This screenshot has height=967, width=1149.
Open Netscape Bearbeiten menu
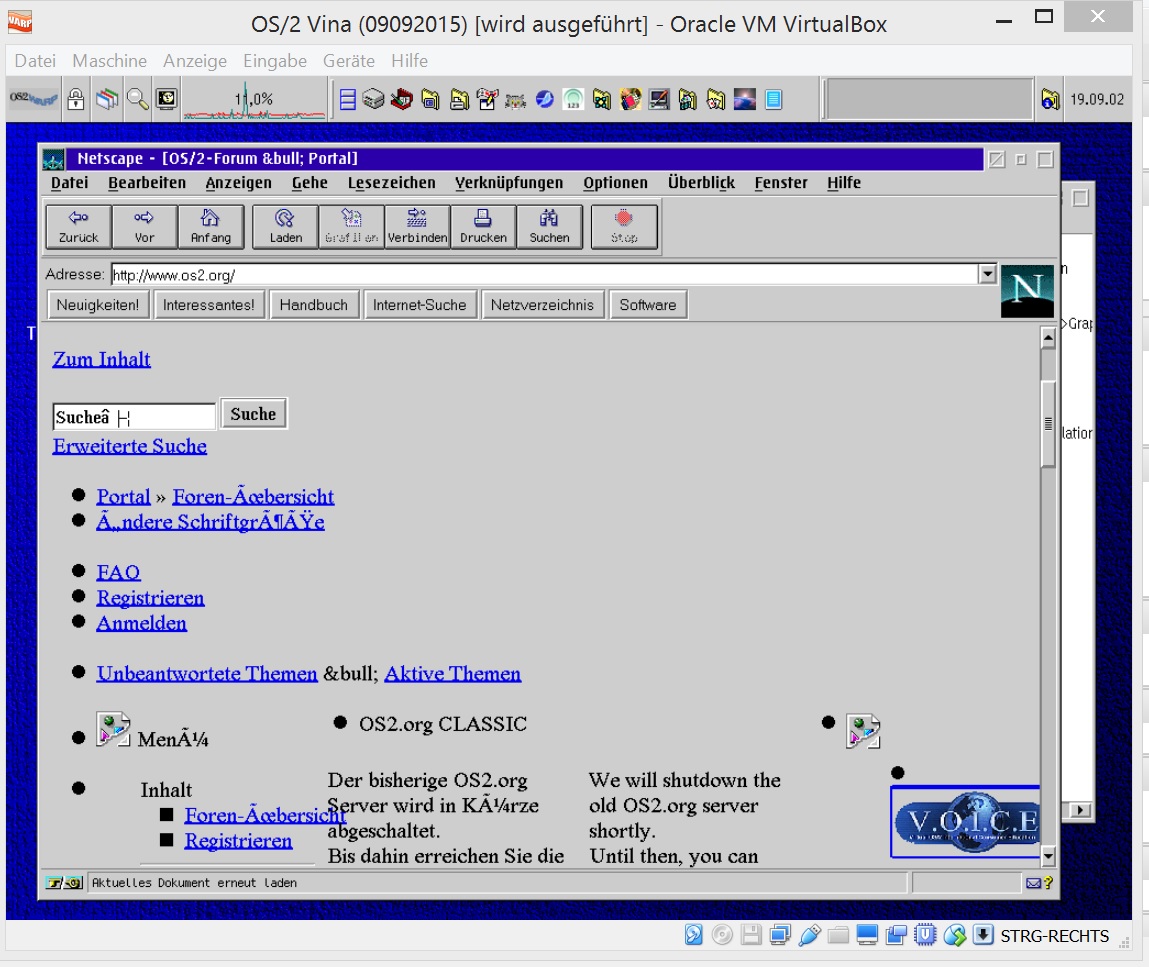(x=147, y=182)
